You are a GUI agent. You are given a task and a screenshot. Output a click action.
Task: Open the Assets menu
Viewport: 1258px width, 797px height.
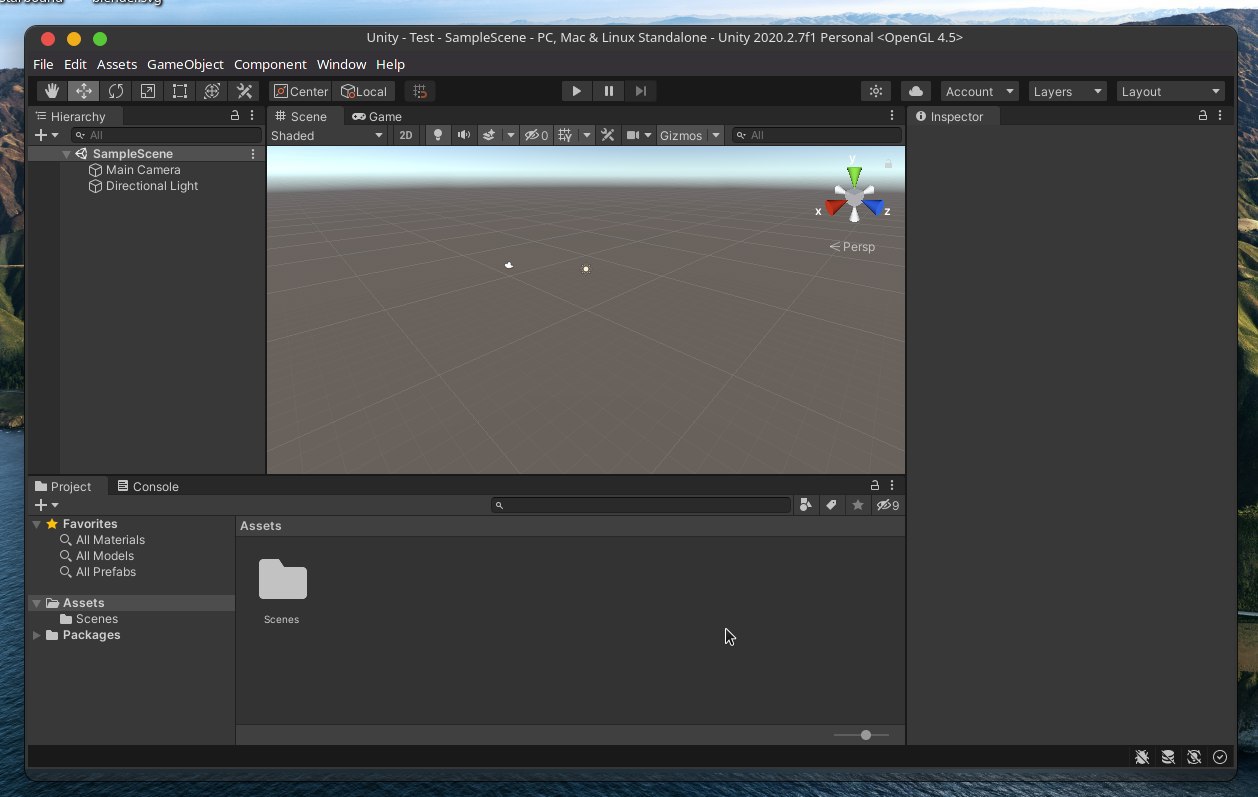[117, 64]
